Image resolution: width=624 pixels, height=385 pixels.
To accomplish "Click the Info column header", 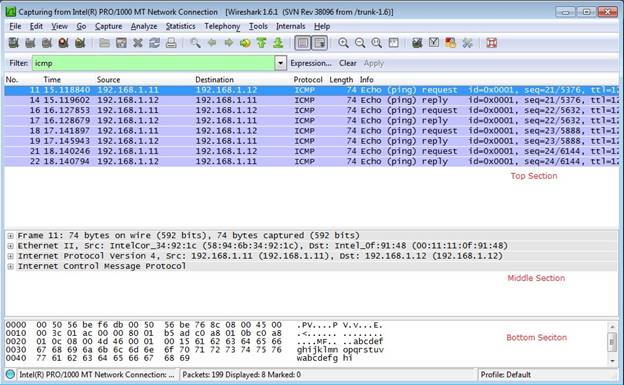I will [367, 80].
